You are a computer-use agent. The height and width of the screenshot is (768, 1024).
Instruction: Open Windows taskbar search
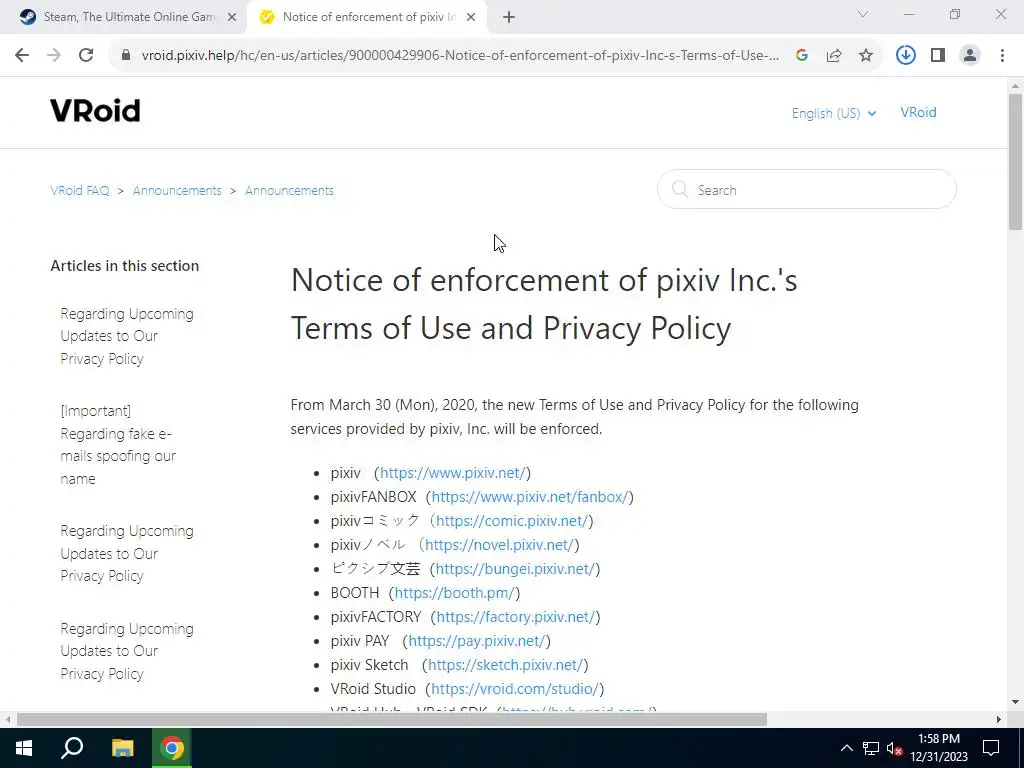72,748
